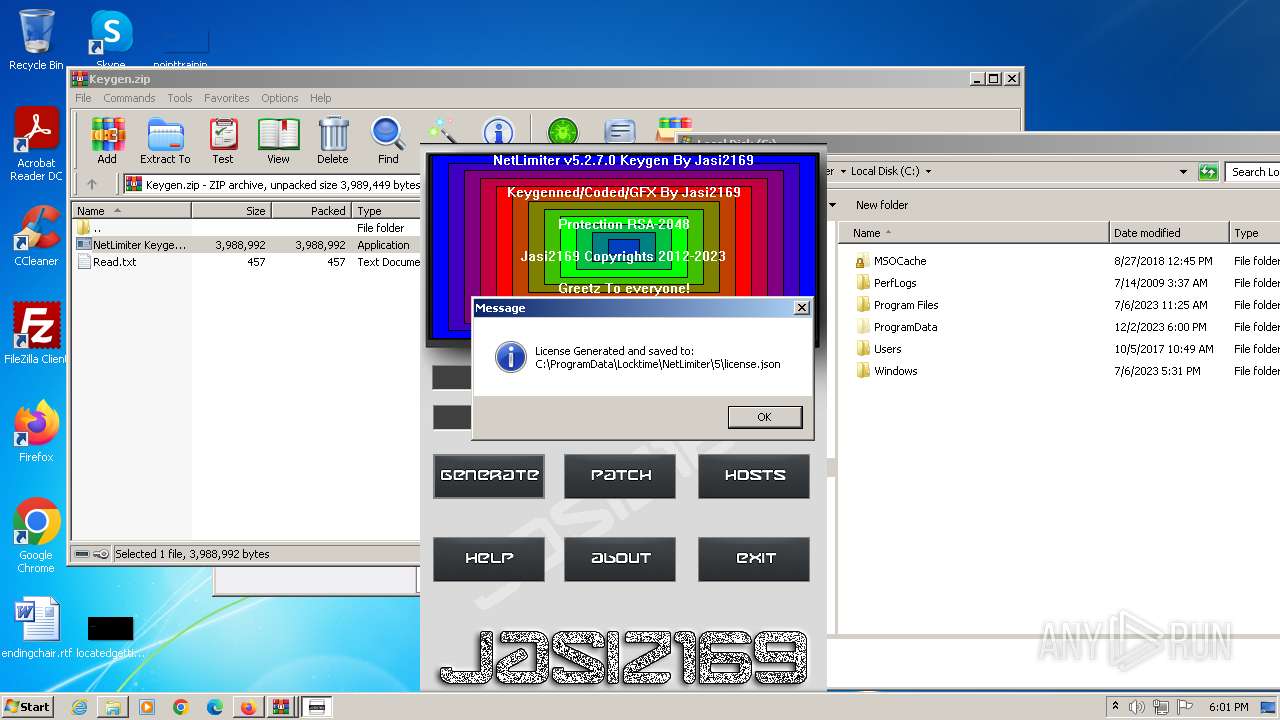
Task: Open the CCleaner desktop icon
Action: pos(36,236)
